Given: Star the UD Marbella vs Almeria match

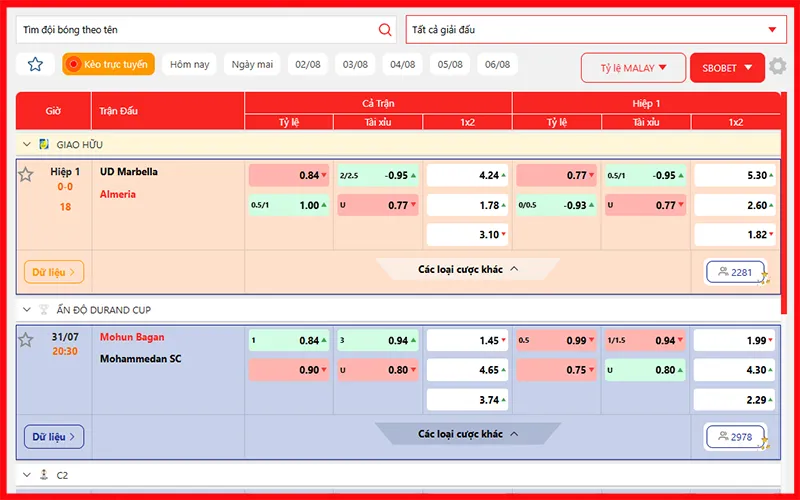Looking at the screenshot, I should [x=26, y=175].
